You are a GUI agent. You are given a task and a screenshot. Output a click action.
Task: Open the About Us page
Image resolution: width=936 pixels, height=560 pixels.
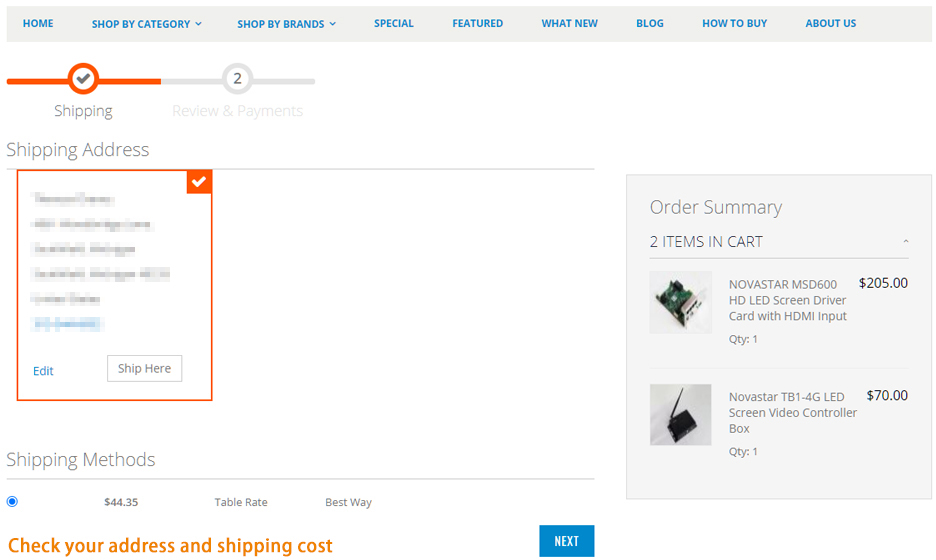click(830, 23)
